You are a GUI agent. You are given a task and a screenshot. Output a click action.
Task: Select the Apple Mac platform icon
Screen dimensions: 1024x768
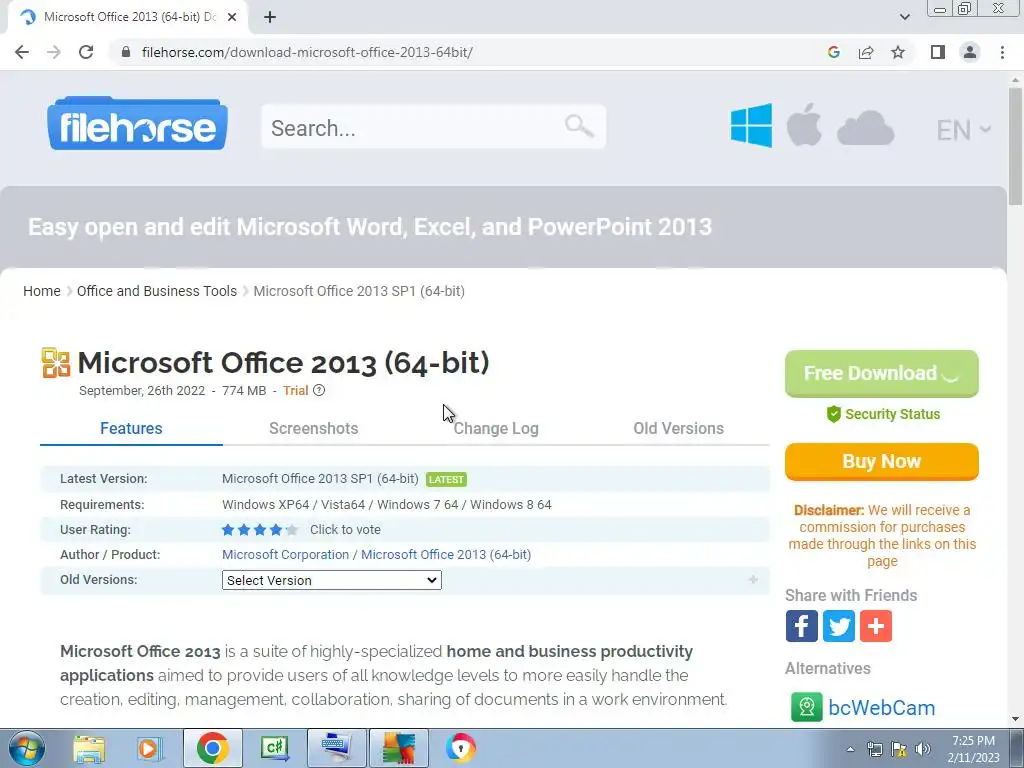804,125
